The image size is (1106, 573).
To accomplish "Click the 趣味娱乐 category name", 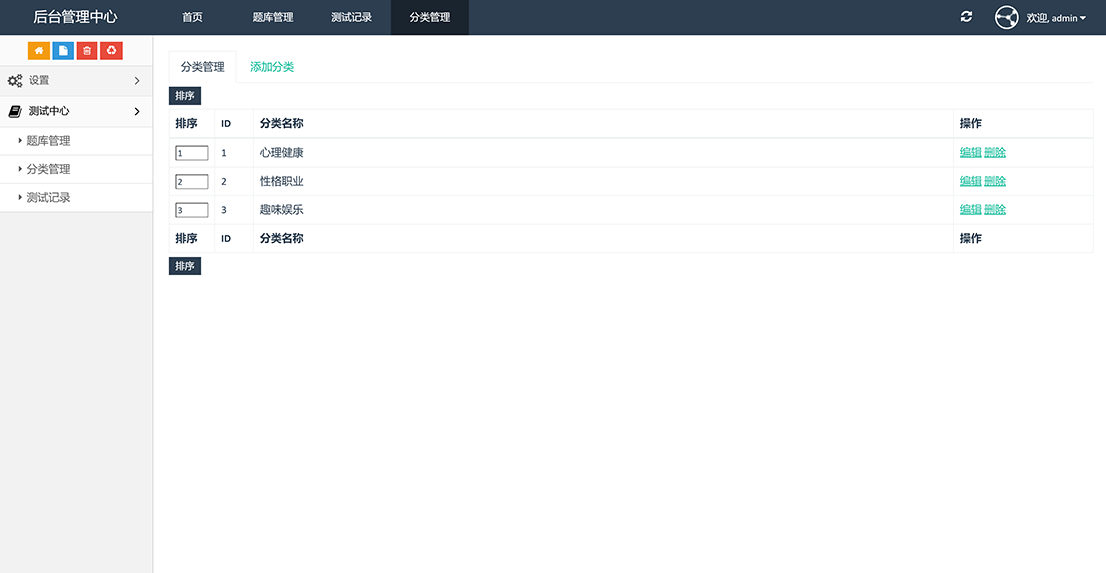I will pyautogui.click(x=281, y=210).
